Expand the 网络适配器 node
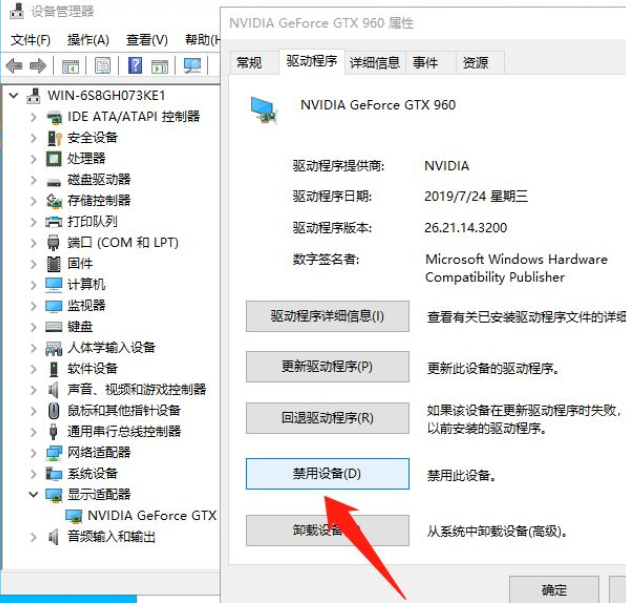This screenshot has width=626, height=603. (x=34, y=452)
